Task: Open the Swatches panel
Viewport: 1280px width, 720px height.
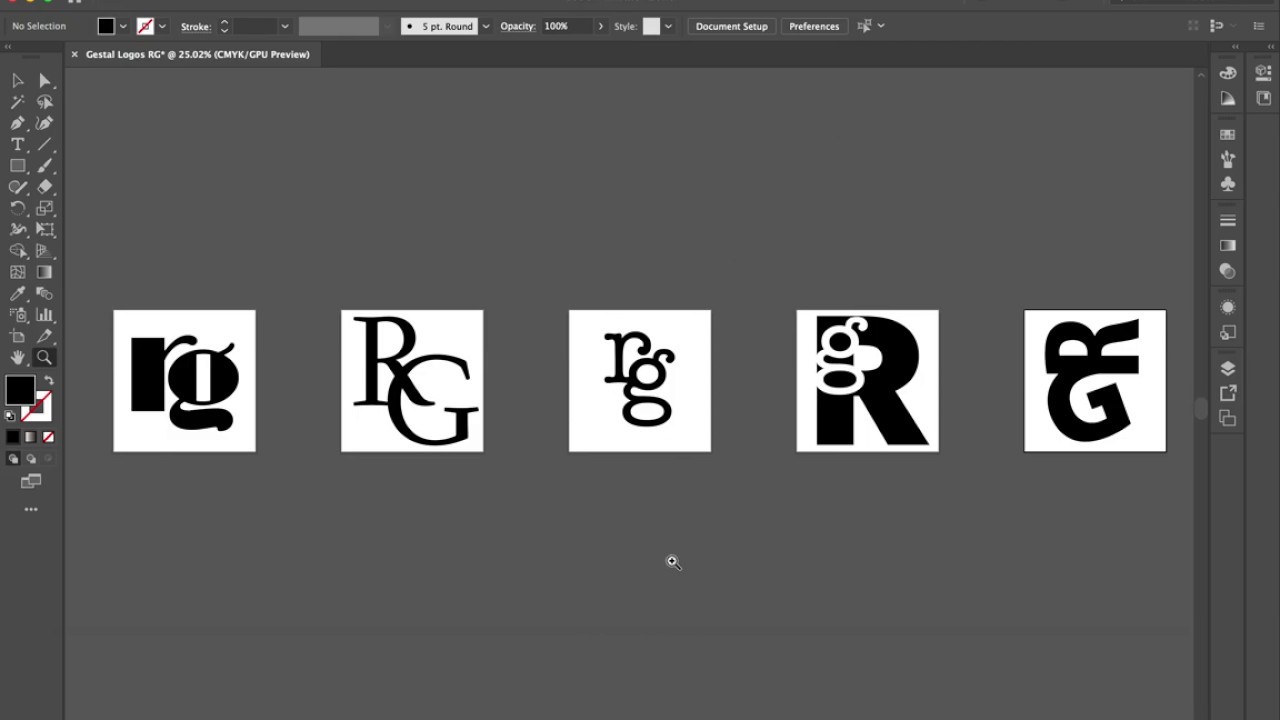Action: click(1228, 134)
